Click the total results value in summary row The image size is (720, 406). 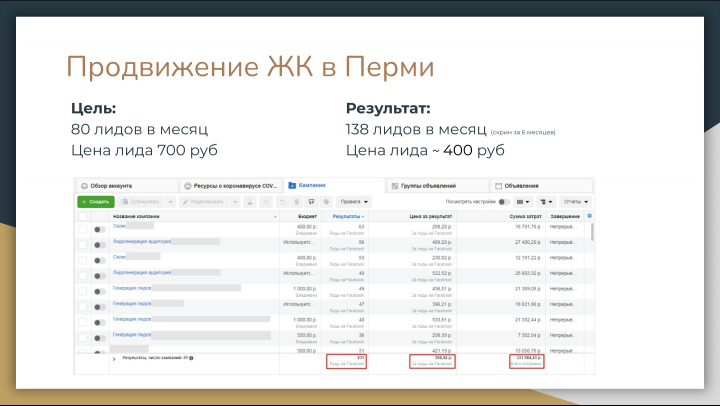pos(360,357)
